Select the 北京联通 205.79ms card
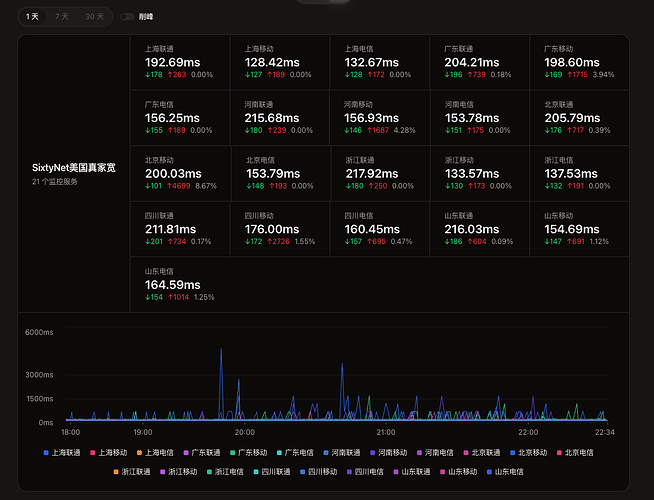 (x=579, y=118)
